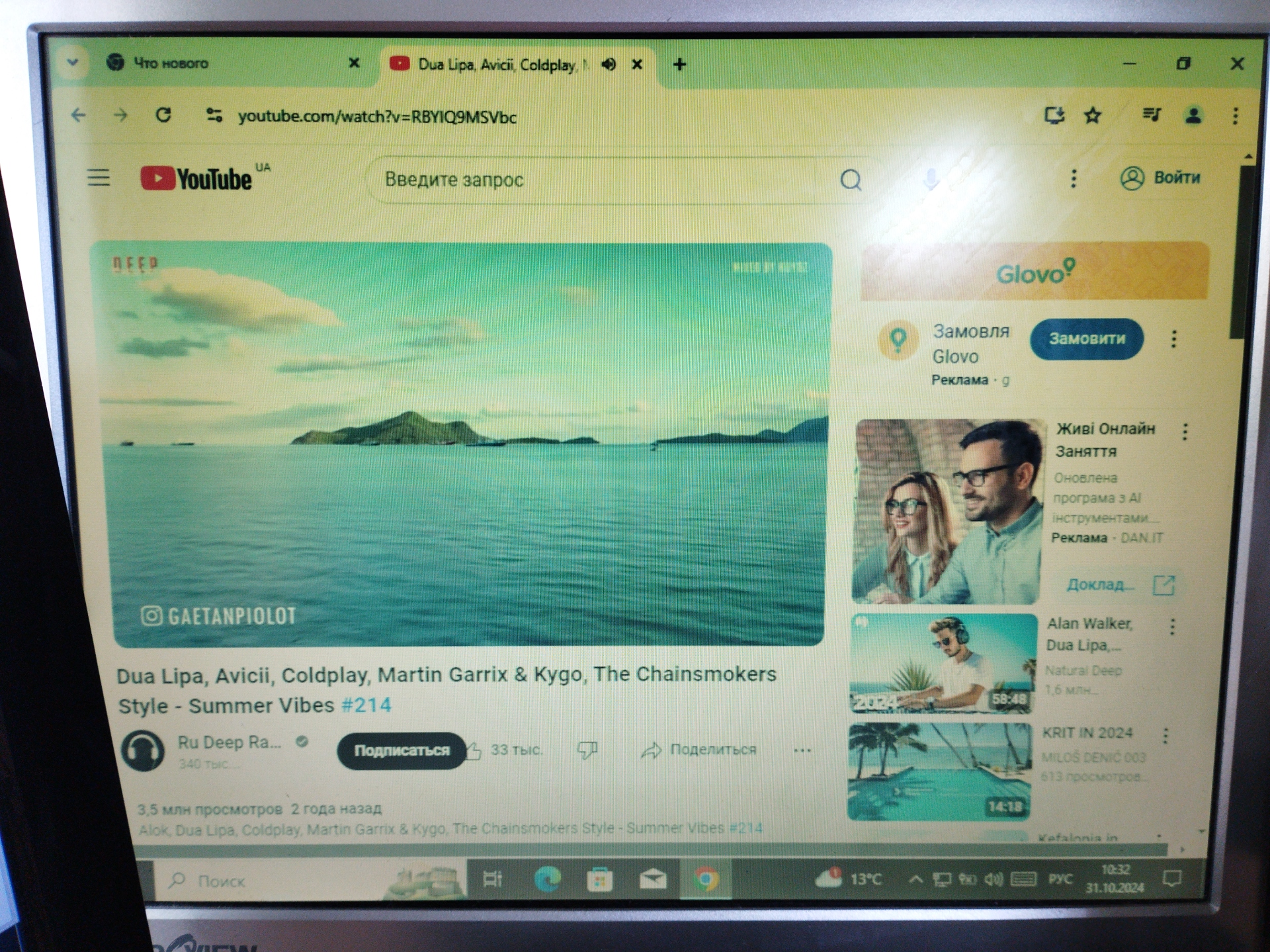Open Microsoft Store from taskbar
The height and width of the screenshot is (952, 1270).
tap(600, 880)
